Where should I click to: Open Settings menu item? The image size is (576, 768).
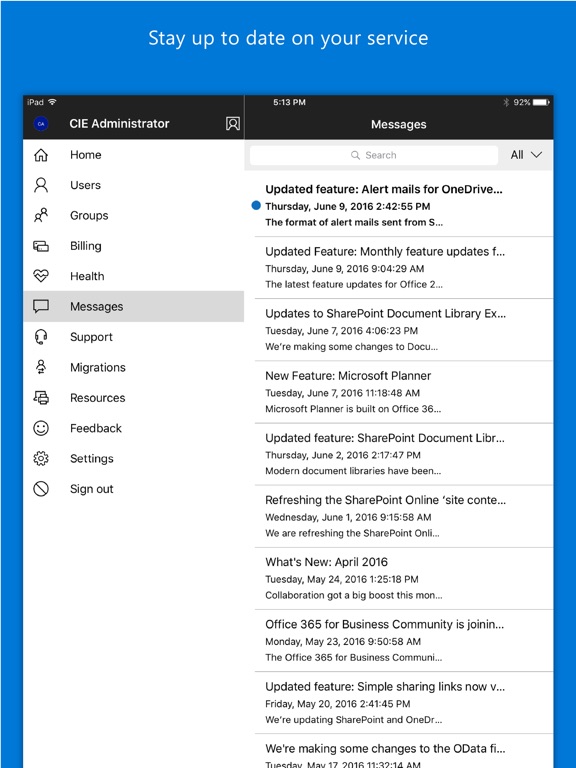[x=133, y=458]
